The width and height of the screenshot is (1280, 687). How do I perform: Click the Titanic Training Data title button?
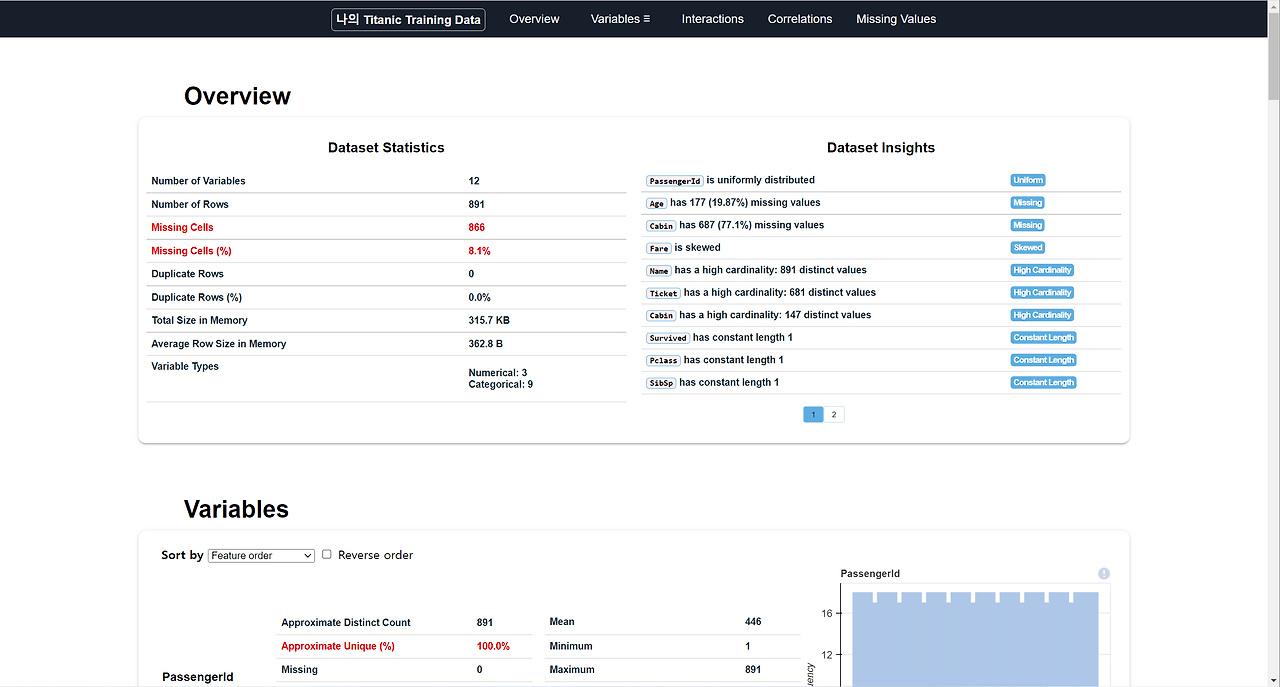click(408, 19)
